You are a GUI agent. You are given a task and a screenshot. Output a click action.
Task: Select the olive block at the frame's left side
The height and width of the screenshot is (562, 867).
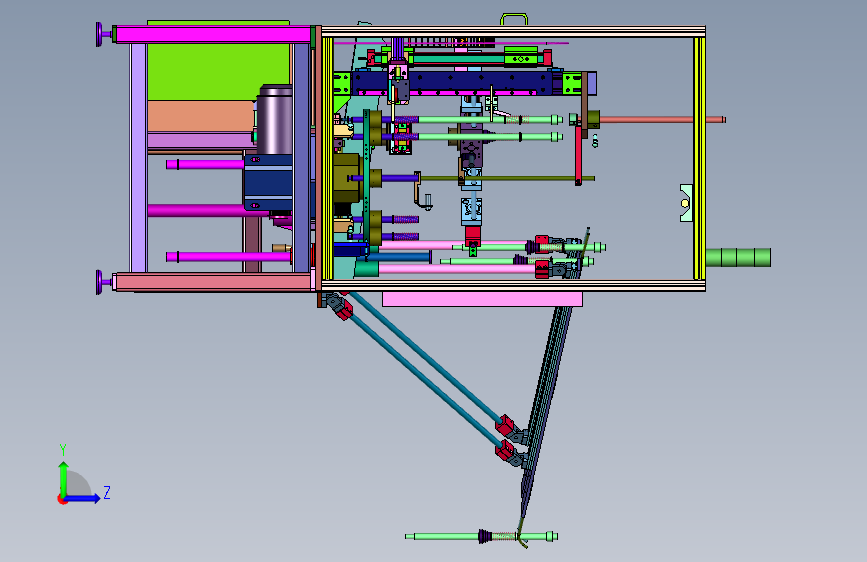(x=347, y=178)
